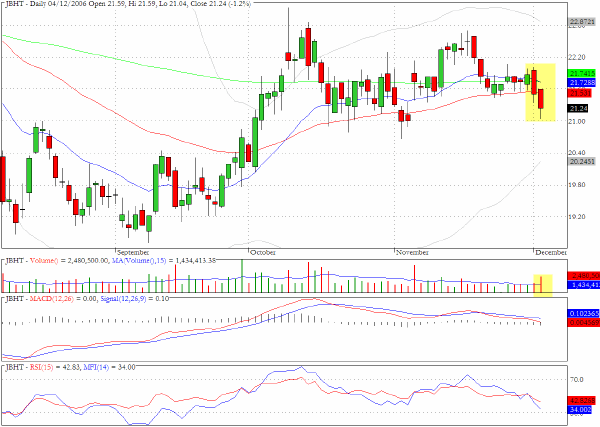Click the red 0.004569 MACD value tag
Image resolution: width=600 pixels, height=427 pixels.
pos(584,323)
